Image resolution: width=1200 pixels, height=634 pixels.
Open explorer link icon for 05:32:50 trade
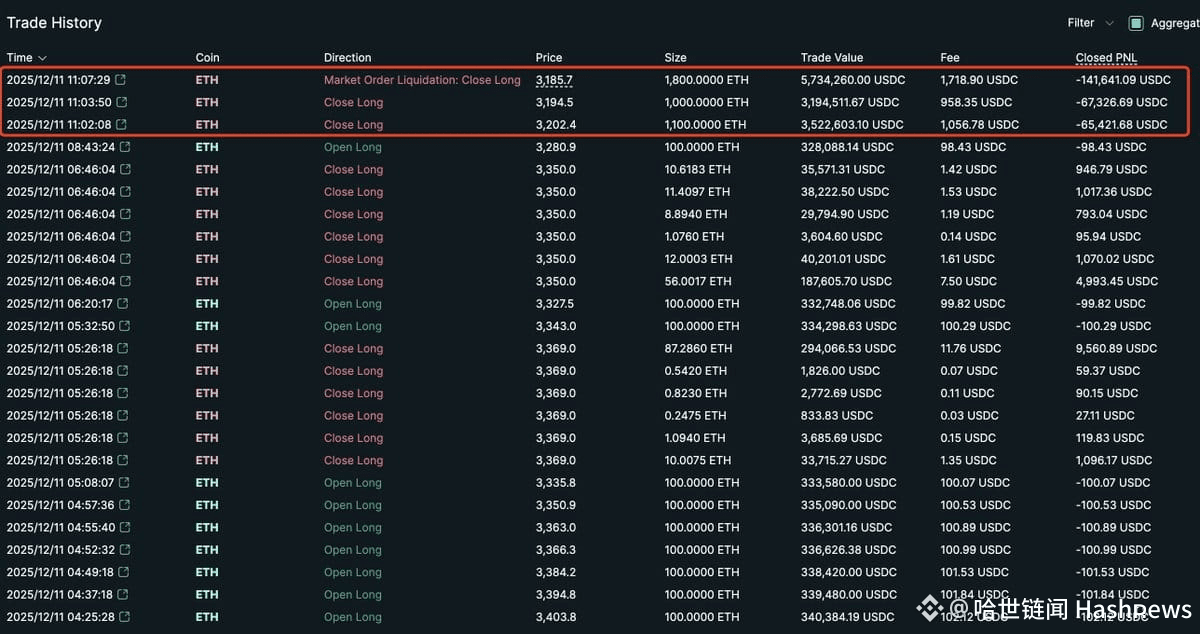click(122, 326)
